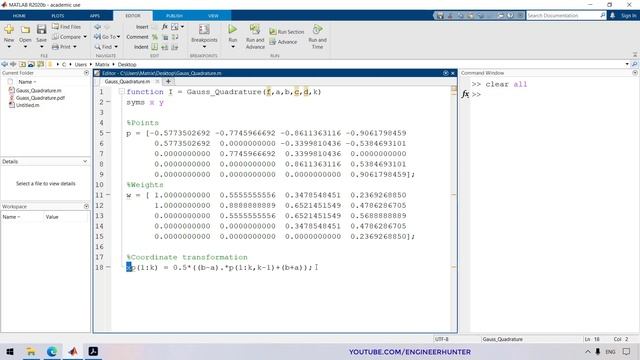Open Workspace panel actions menu
Screen dimensions: 640x360
(86, 206)
